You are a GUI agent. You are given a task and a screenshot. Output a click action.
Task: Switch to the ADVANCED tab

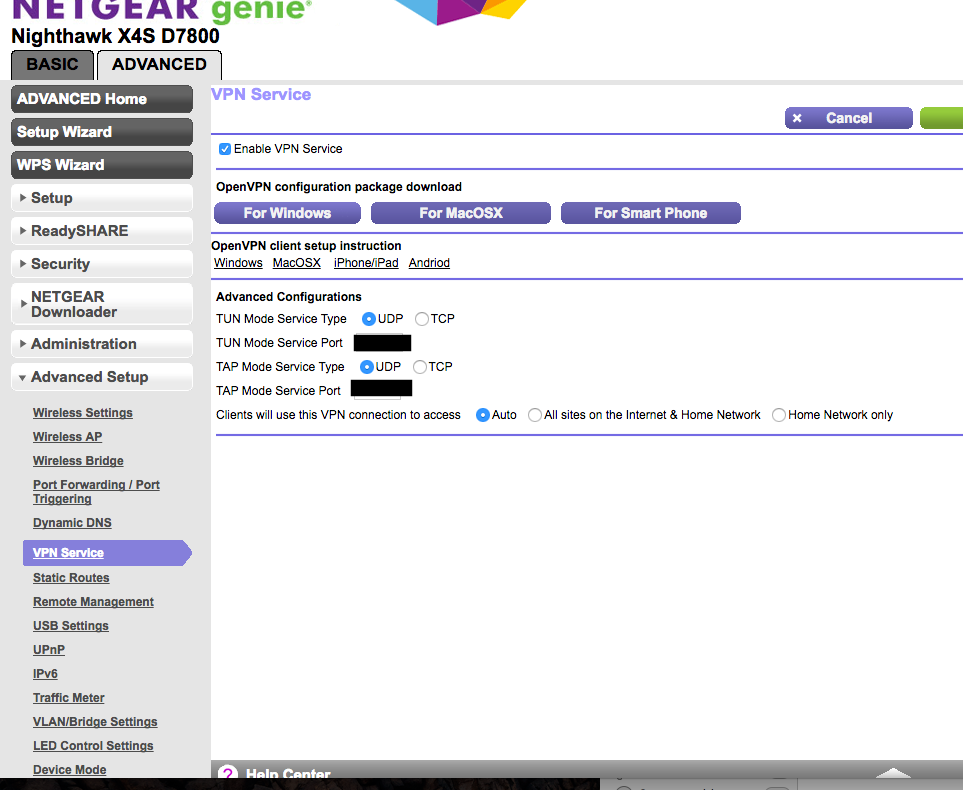(x=159, y=65)
